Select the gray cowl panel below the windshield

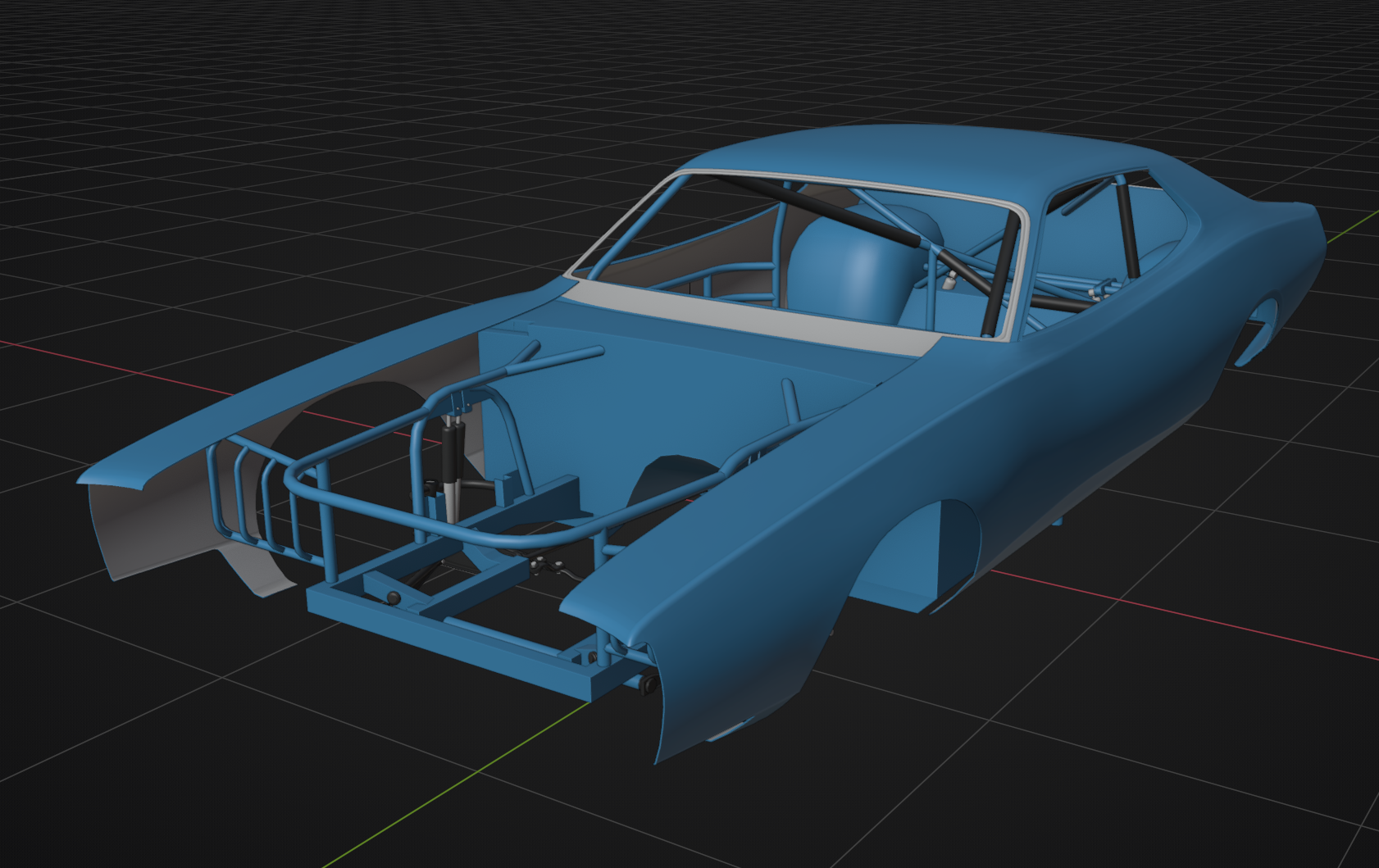(x=750, y=316)
